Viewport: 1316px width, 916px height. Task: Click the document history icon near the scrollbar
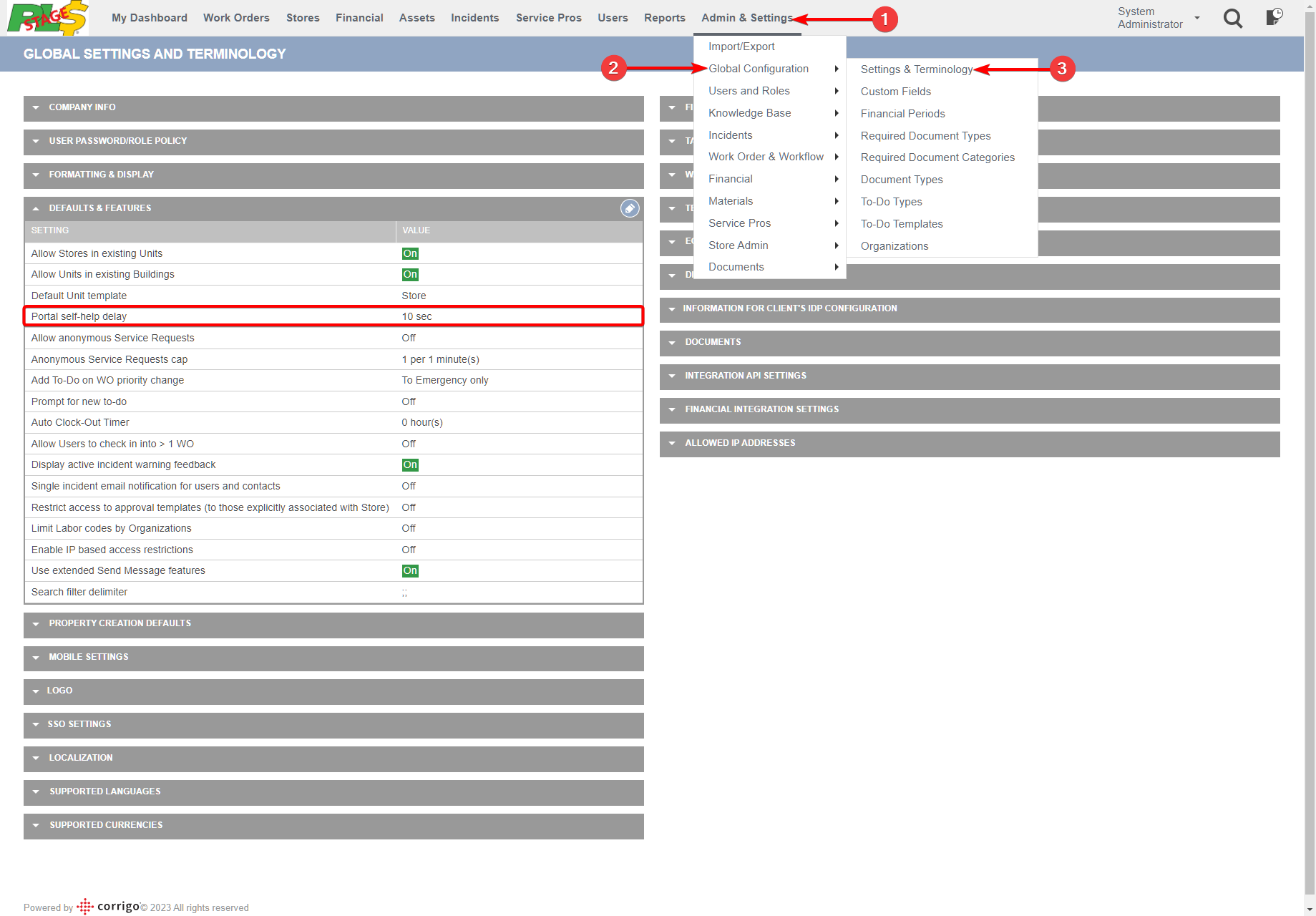tap(1275, 18)
